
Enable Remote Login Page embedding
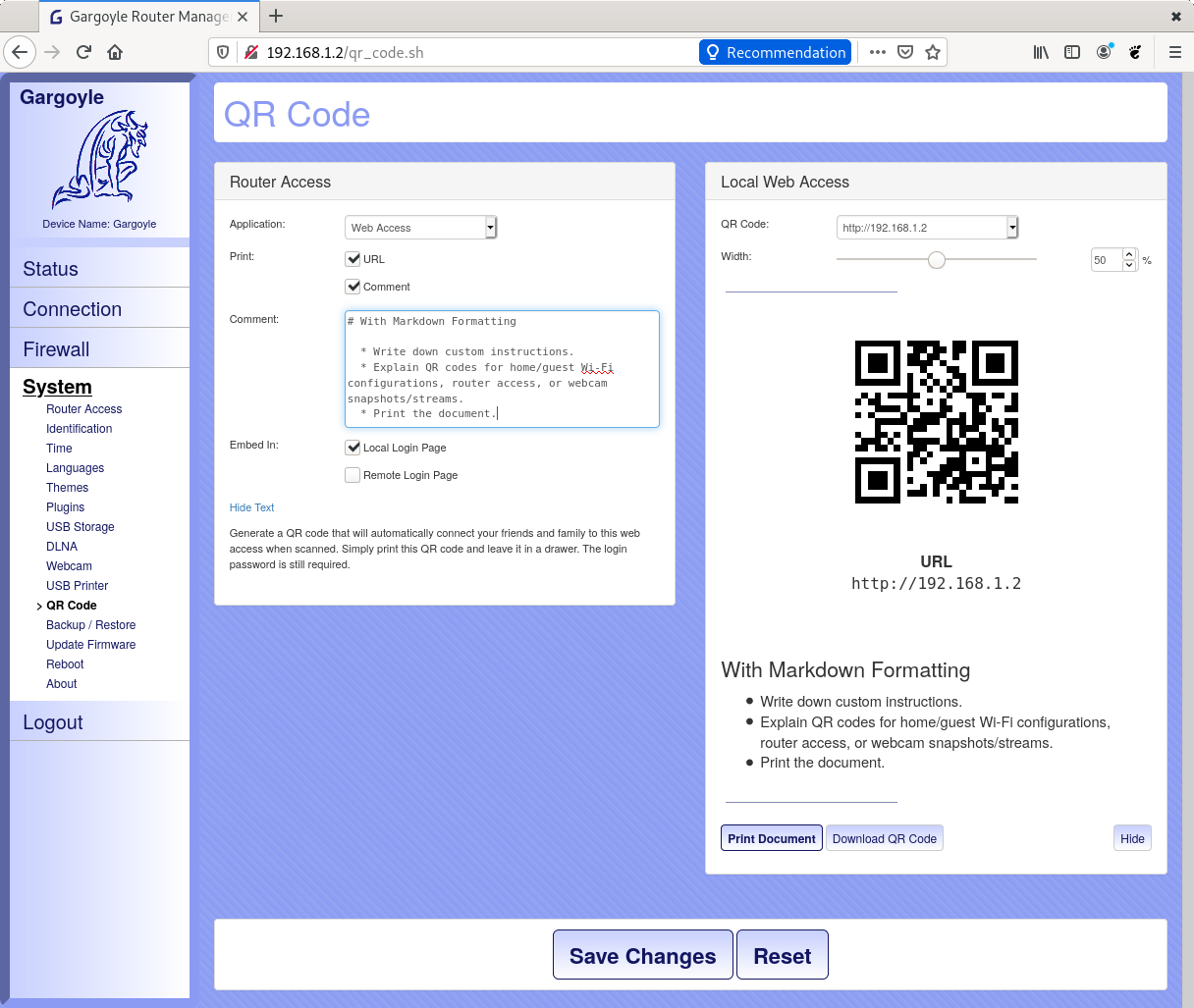coord(353,475)
